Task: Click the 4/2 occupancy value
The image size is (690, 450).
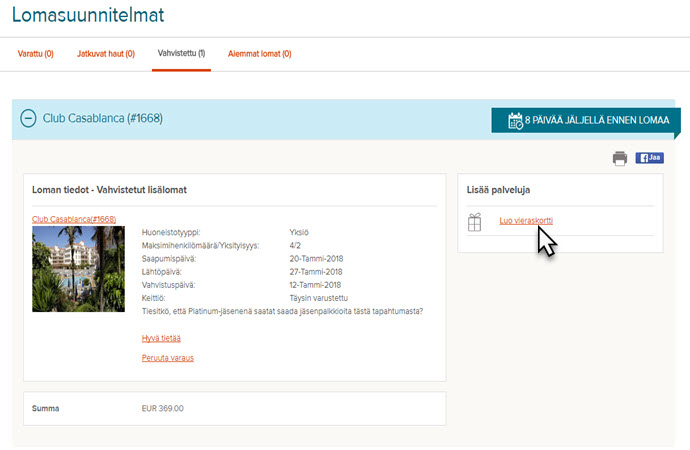Action: (x=295, y=245)
